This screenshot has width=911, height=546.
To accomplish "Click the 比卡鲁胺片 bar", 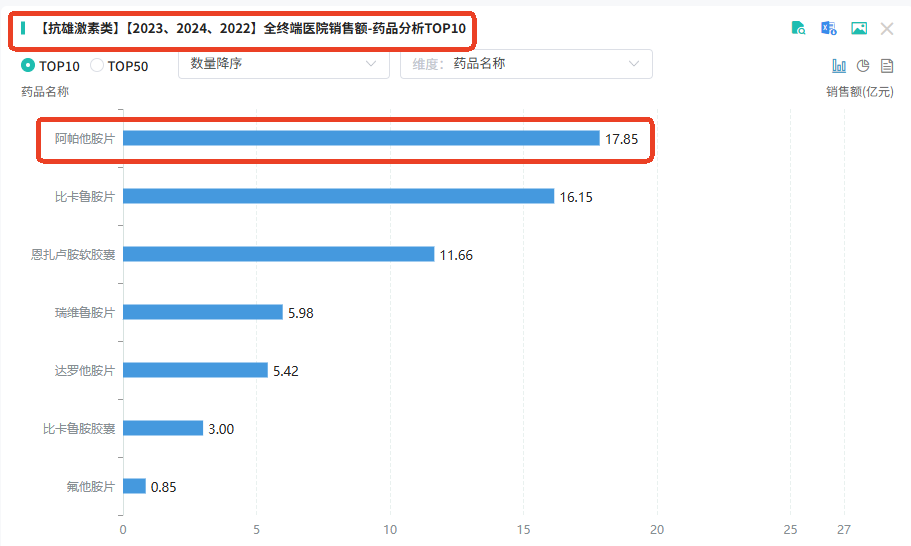I will (x=338, y=196).
